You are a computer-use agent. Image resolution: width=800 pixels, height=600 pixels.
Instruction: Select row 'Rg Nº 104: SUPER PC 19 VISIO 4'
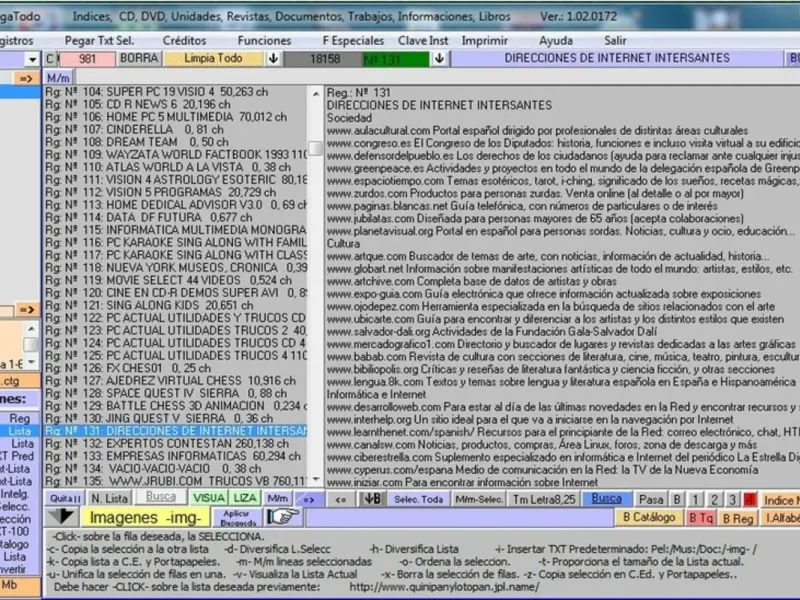coord(176,92)
